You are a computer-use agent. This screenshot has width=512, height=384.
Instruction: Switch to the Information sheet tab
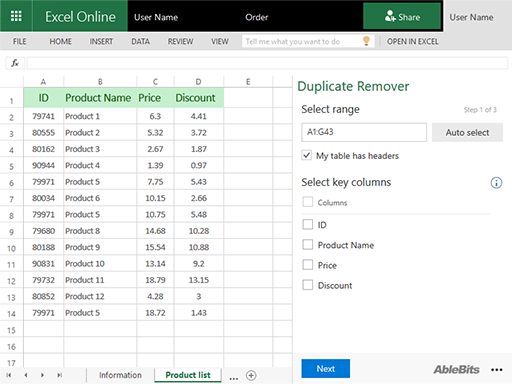[x=120, y=375]
